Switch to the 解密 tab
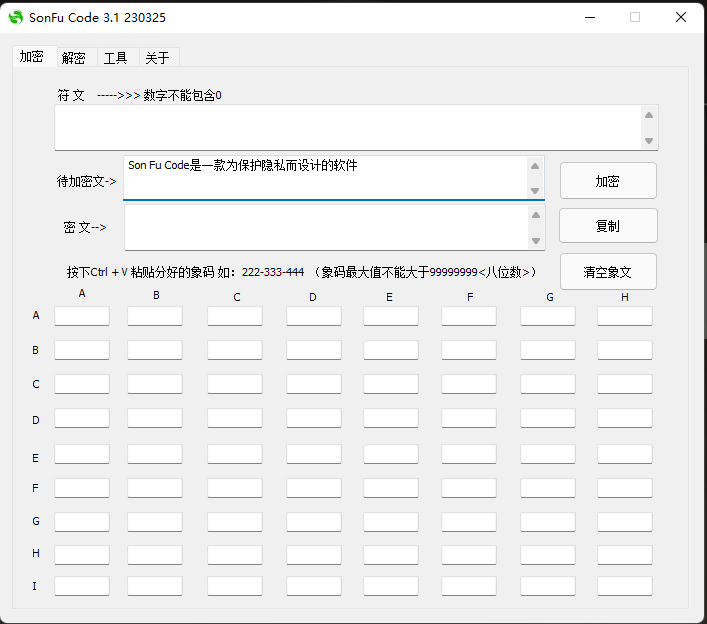Image resolution: width=707 pixels, height=624 pixels. pyautogui.click(x=74, y=58)
